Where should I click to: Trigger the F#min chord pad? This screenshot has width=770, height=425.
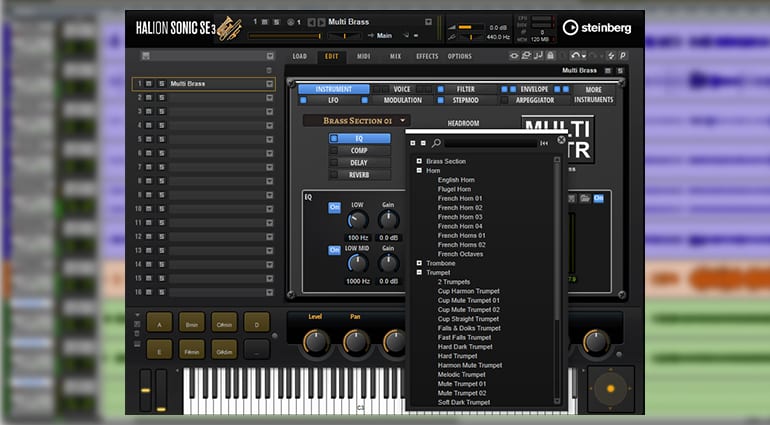[x=192, y=349]
